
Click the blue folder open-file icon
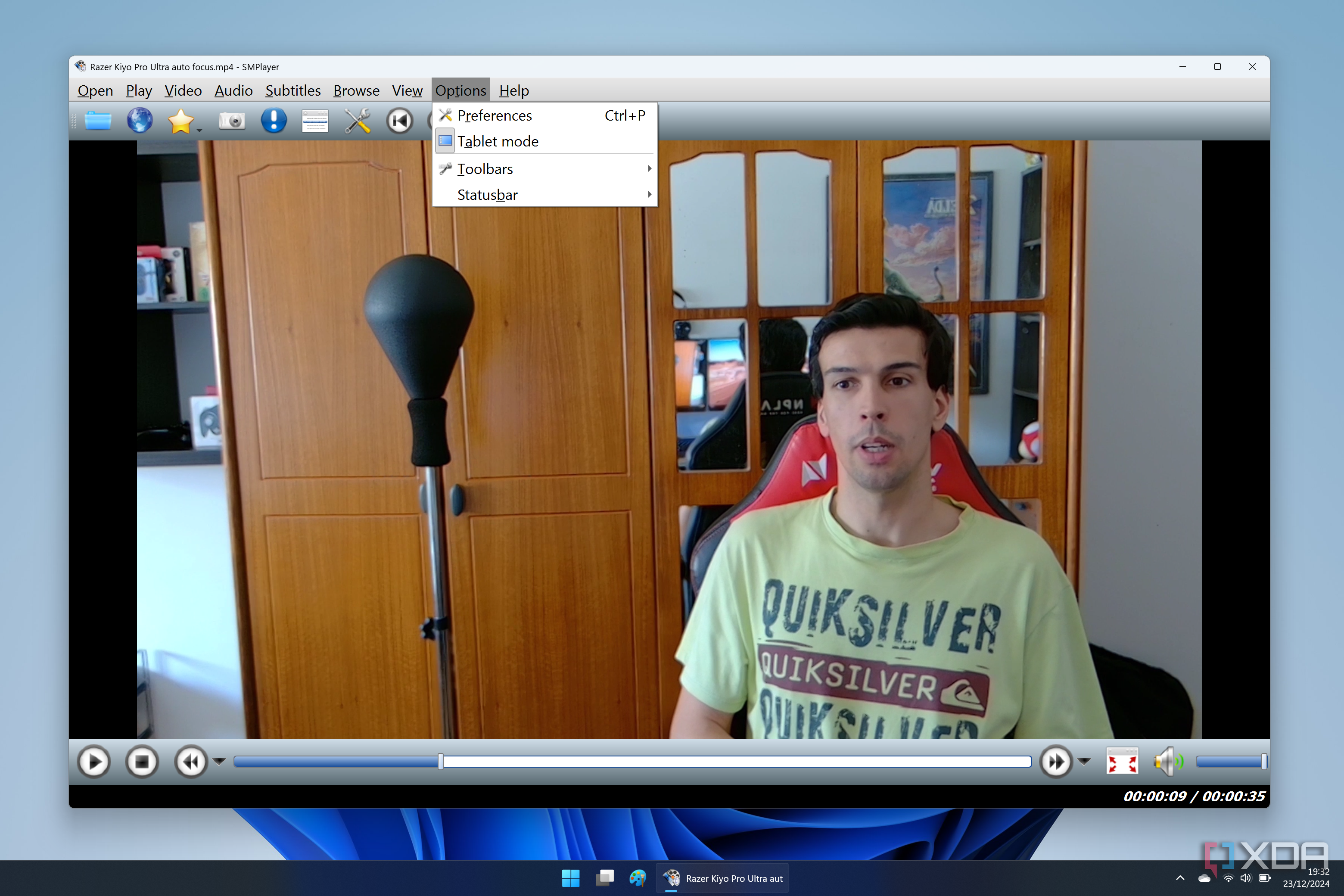98,121
